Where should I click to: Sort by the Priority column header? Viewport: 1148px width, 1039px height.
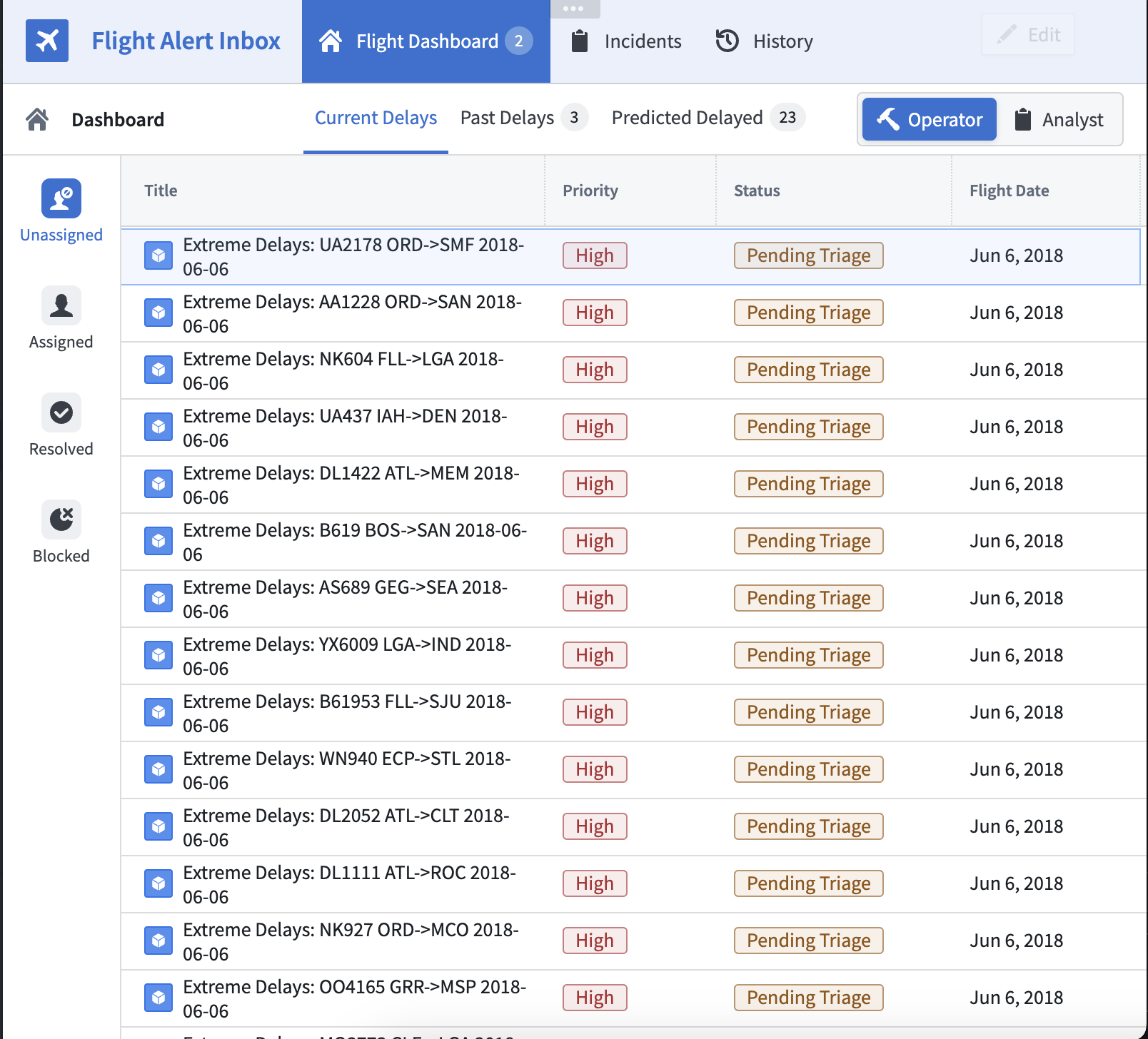pyautogui.click(x=590, y=191)
